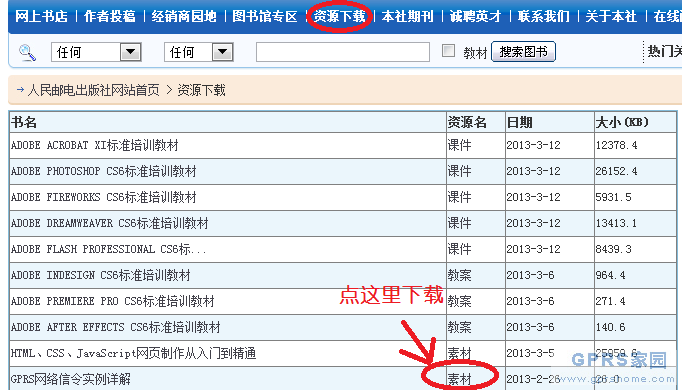Click the 资源名 column header
The height and width of the screenshot is (390, 682).
[467, 122]
